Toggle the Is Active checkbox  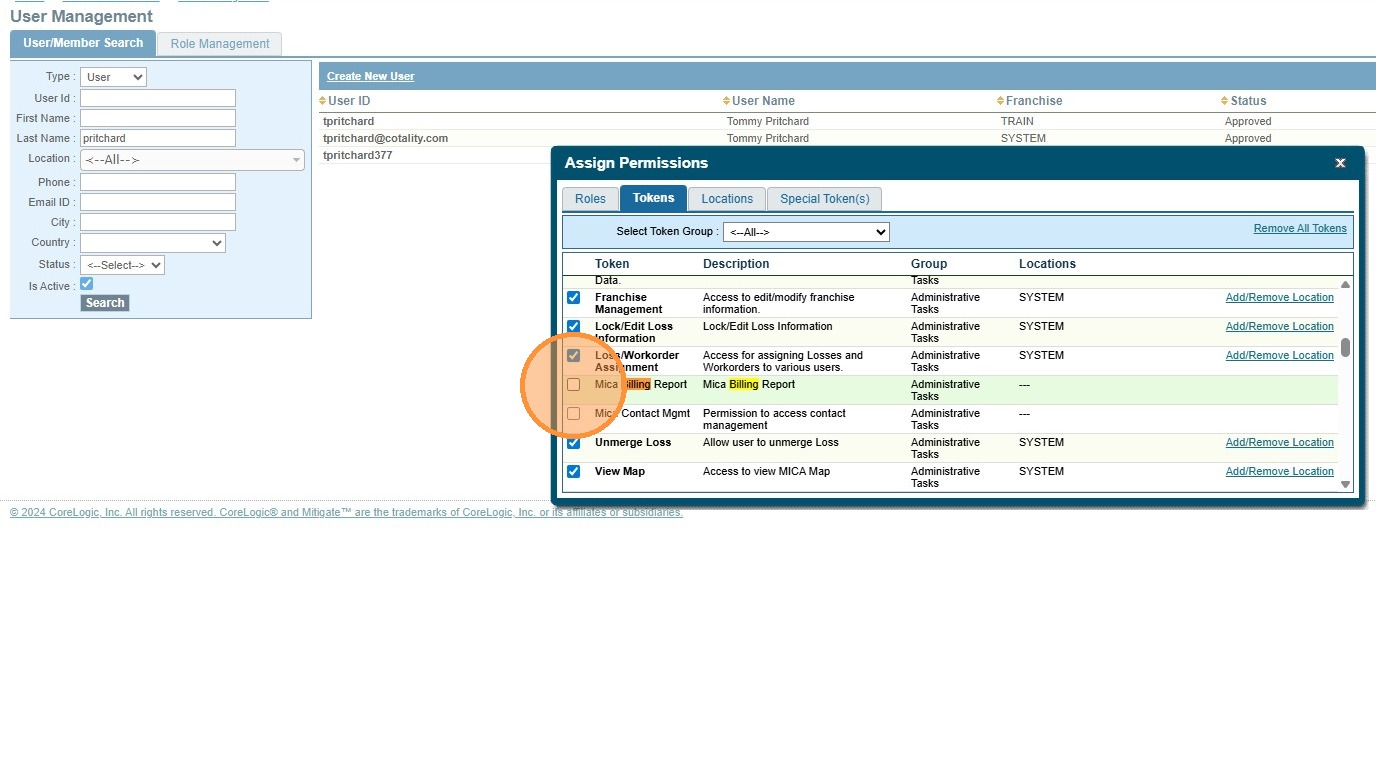[86, 284]
